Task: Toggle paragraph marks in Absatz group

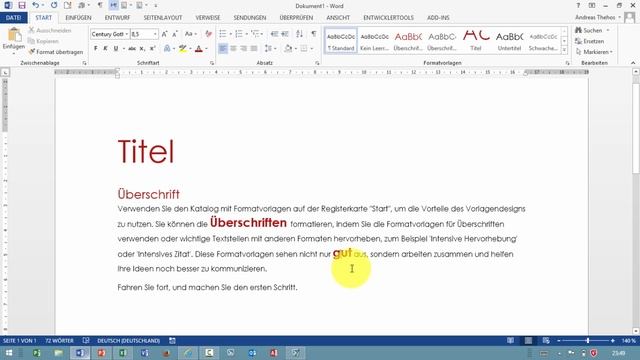Action: [x=313, y=34]
